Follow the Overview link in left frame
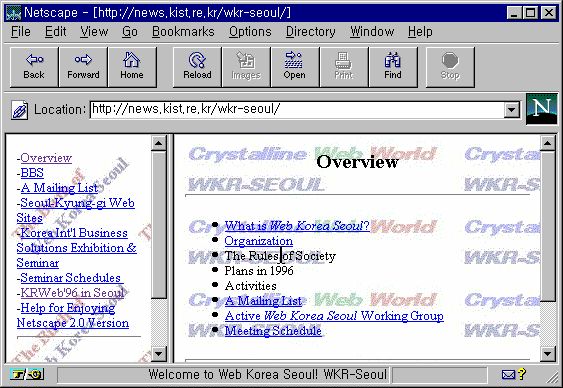This screenshot has width=563, height=388. click(x=46, y=158)
